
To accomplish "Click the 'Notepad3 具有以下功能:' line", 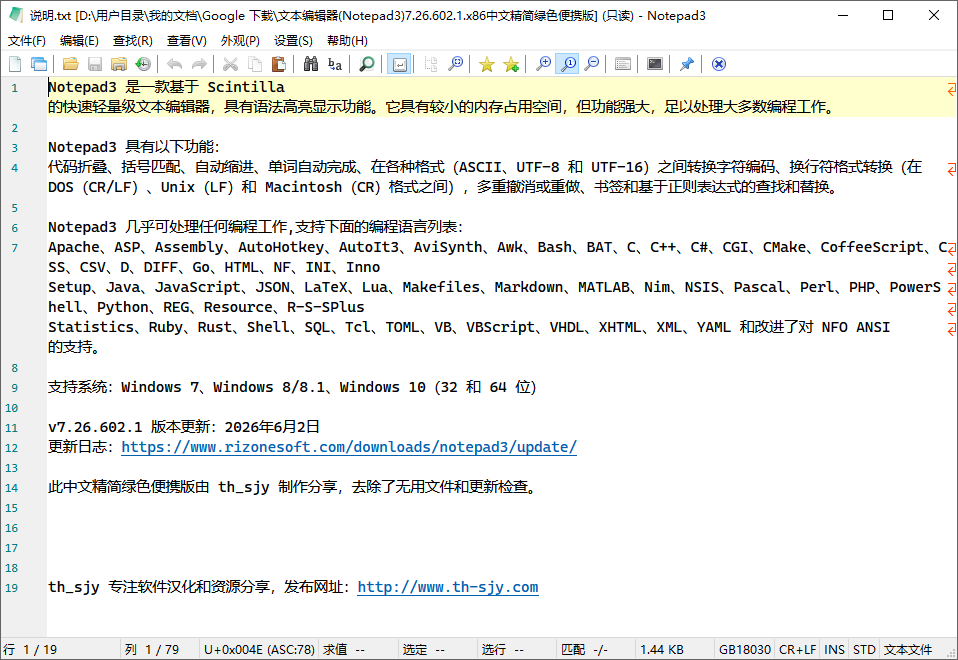I will coord(133,147).
